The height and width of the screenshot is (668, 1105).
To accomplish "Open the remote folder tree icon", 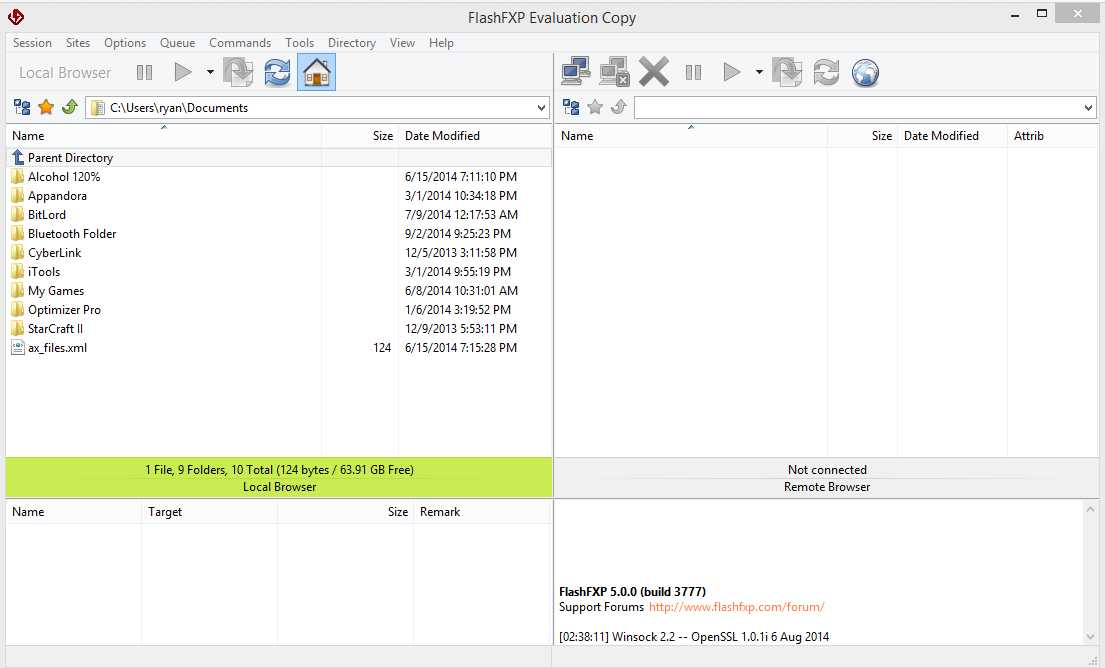I will [571, 107].
